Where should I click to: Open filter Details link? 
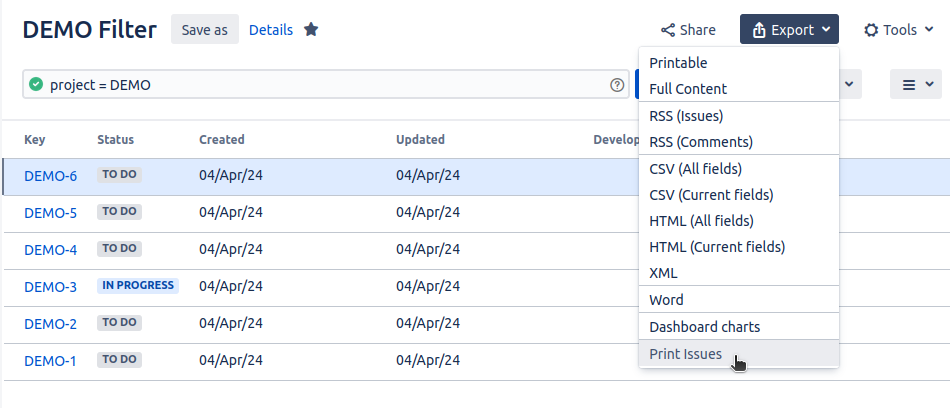(271, 30)
